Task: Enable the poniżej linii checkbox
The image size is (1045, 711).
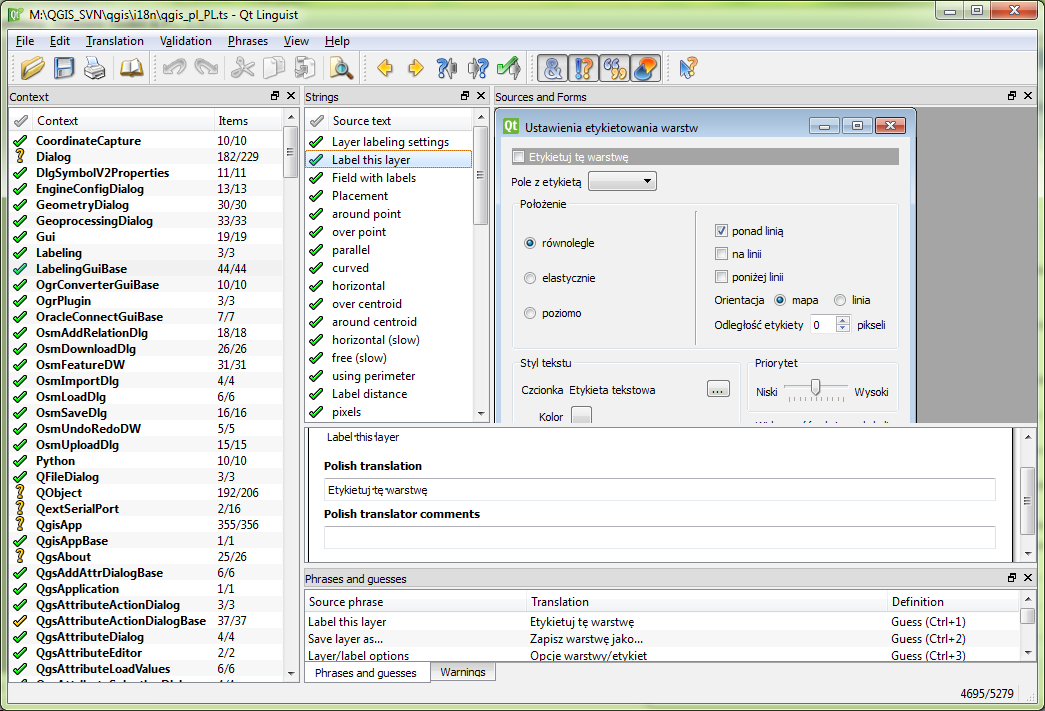Action: pos(721,277)
